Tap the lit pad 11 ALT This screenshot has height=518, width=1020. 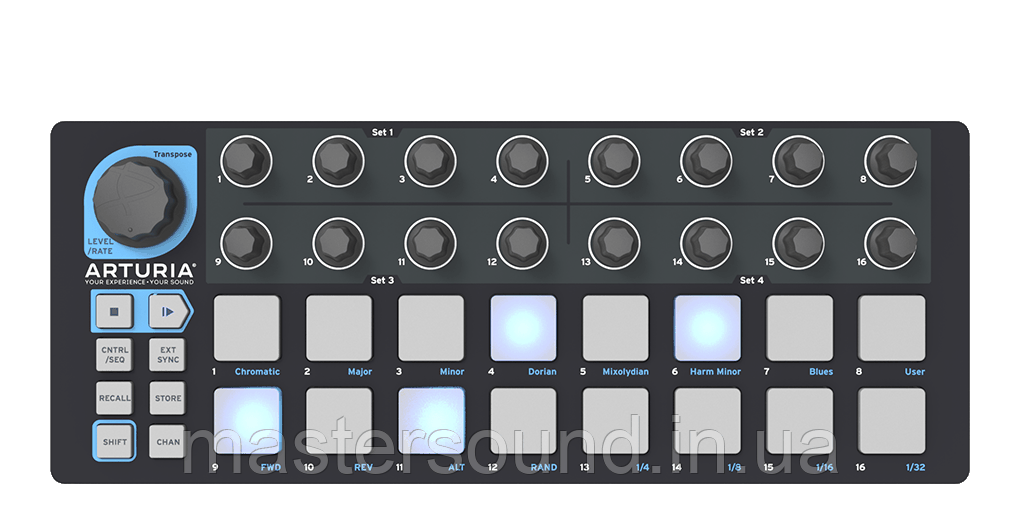click(431, 421)
